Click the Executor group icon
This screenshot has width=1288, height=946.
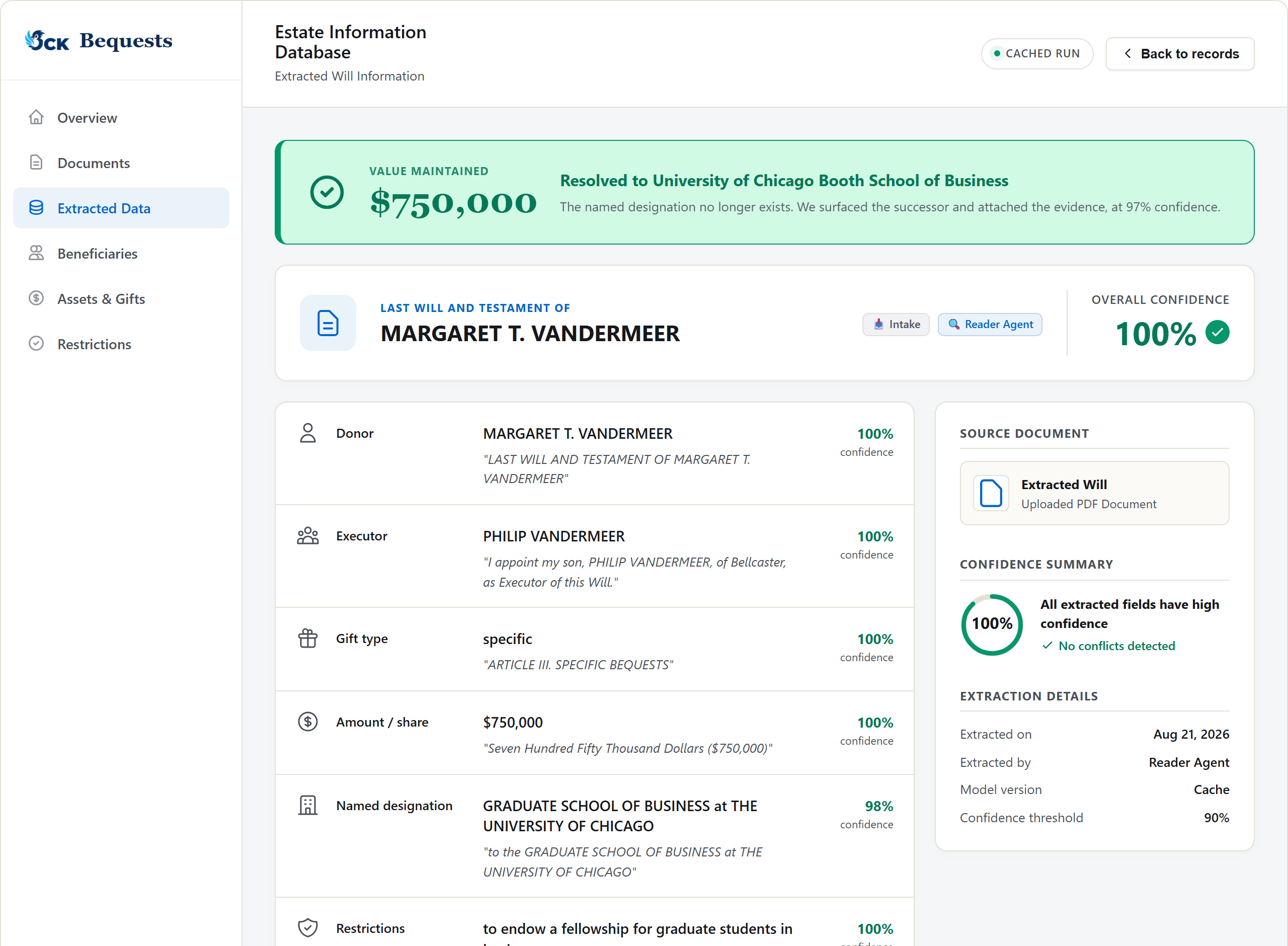pyautogui.click(x=308, y=536)
